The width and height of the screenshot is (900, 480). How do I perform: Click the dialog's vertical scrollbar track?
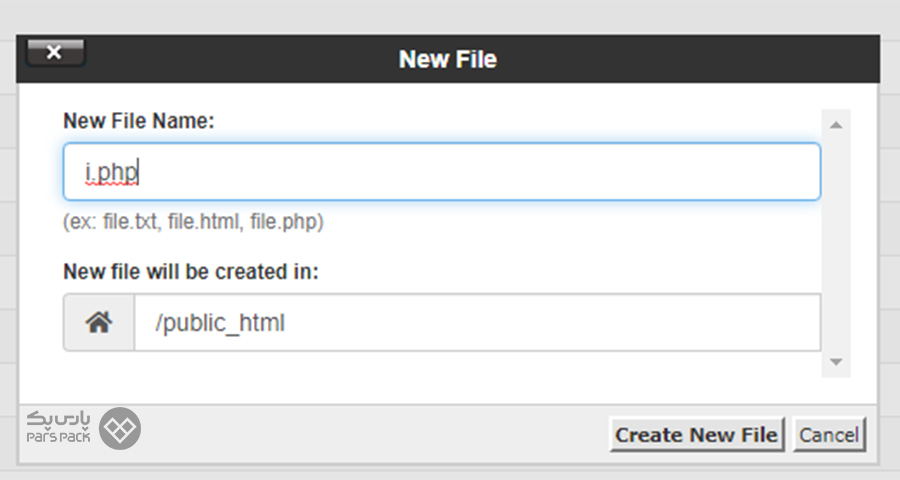[x=836, y=243]
